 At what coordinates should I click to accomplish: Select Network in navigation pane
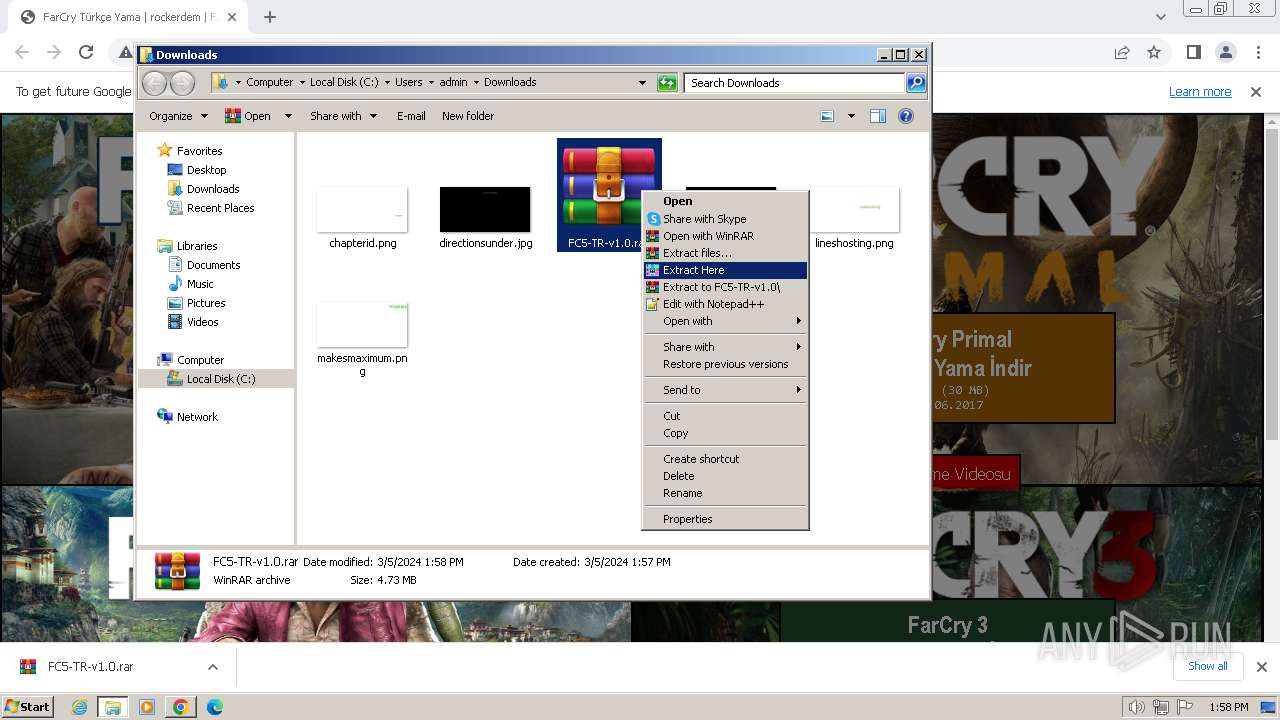pyautogui.click(x=197, y=417)
